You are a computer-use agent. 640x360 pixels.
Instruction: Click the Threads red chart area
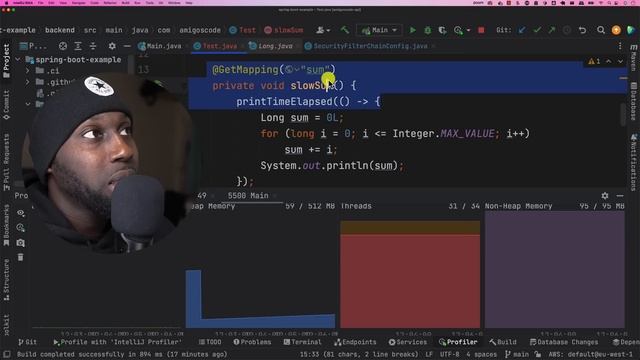coord(410,281)
